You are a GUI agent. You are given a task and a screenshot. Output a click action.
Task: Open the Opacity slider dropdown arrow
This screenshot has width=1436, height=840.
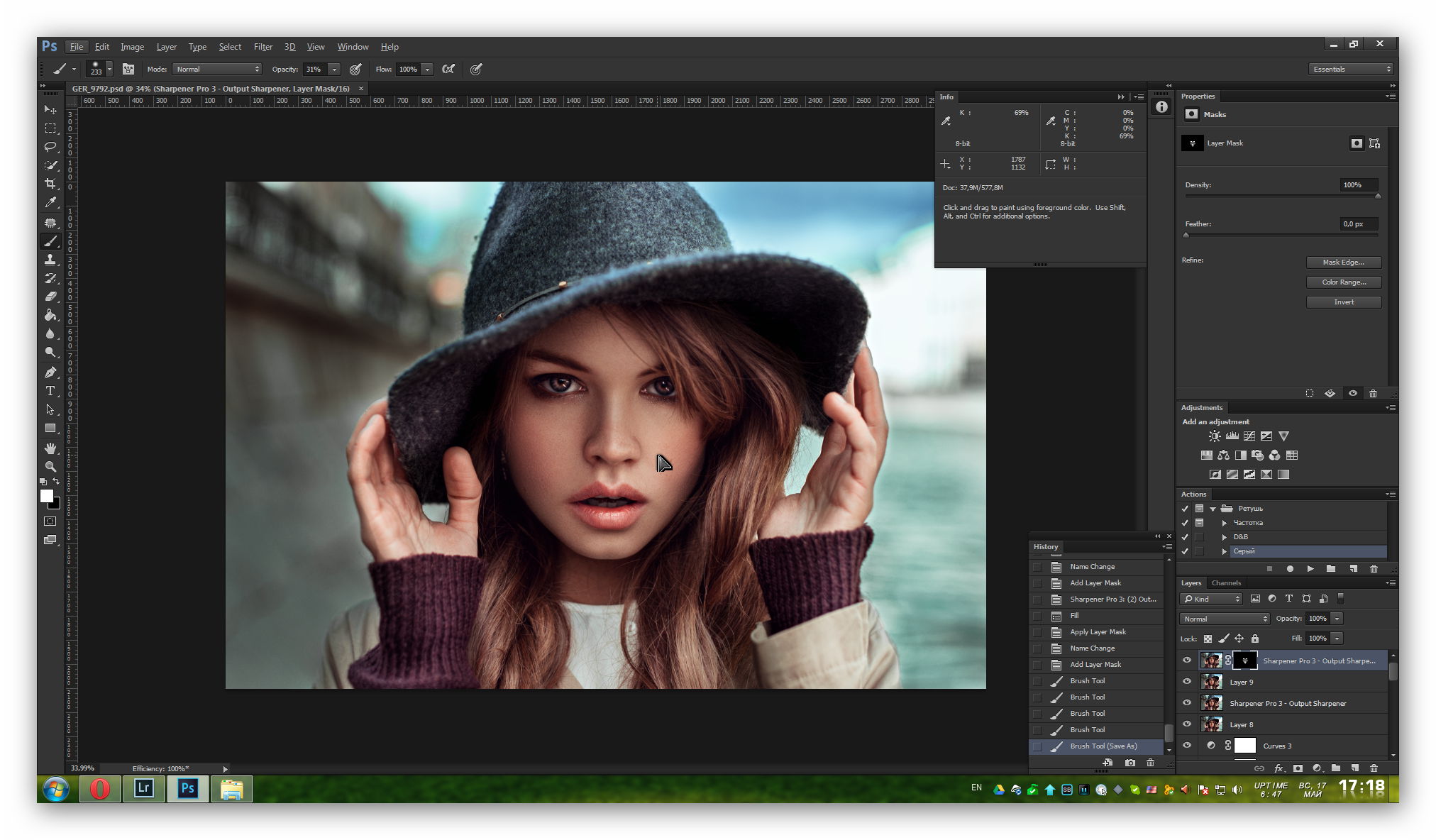(x=334, y=70)
